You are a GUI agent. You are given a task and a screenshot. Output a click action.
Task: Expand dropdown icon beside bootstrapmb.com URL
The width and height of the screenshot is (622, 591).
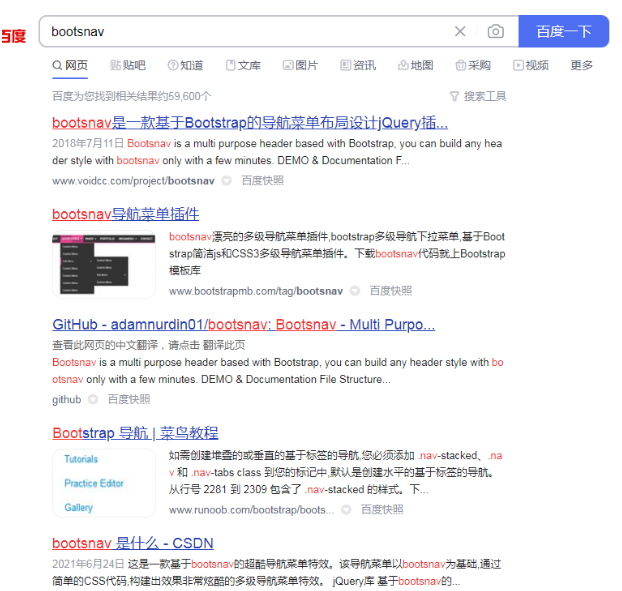pos(355,291)
